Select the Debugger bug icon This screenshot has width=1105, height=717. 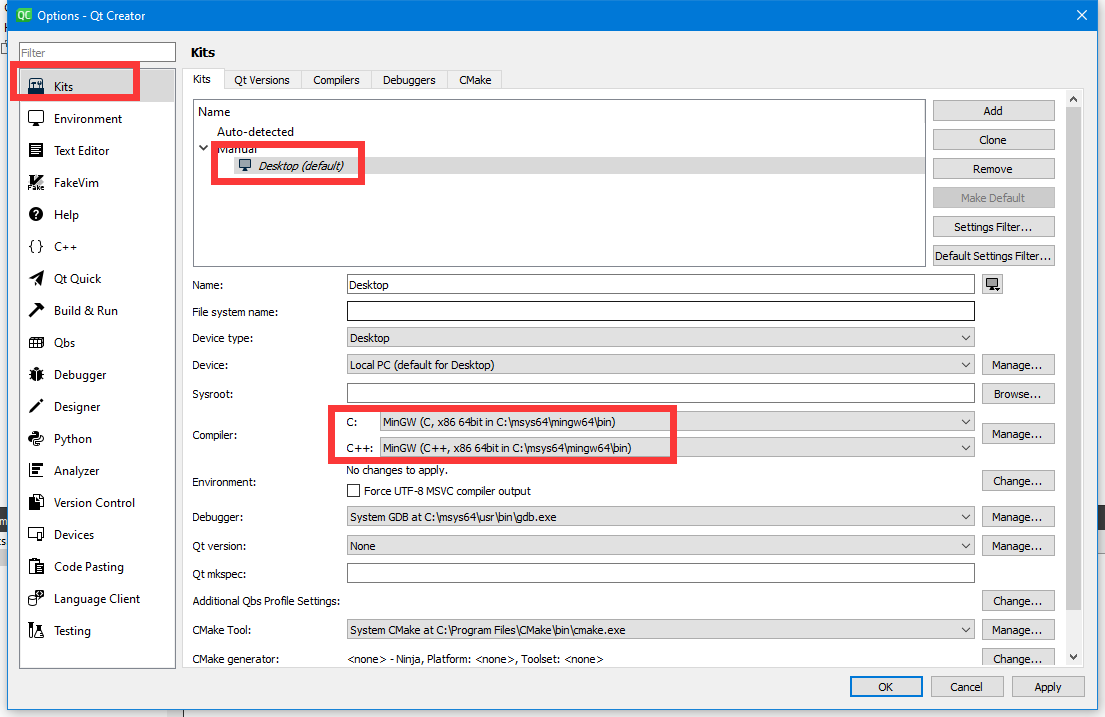pyautogui.click(x=36, y=375)
